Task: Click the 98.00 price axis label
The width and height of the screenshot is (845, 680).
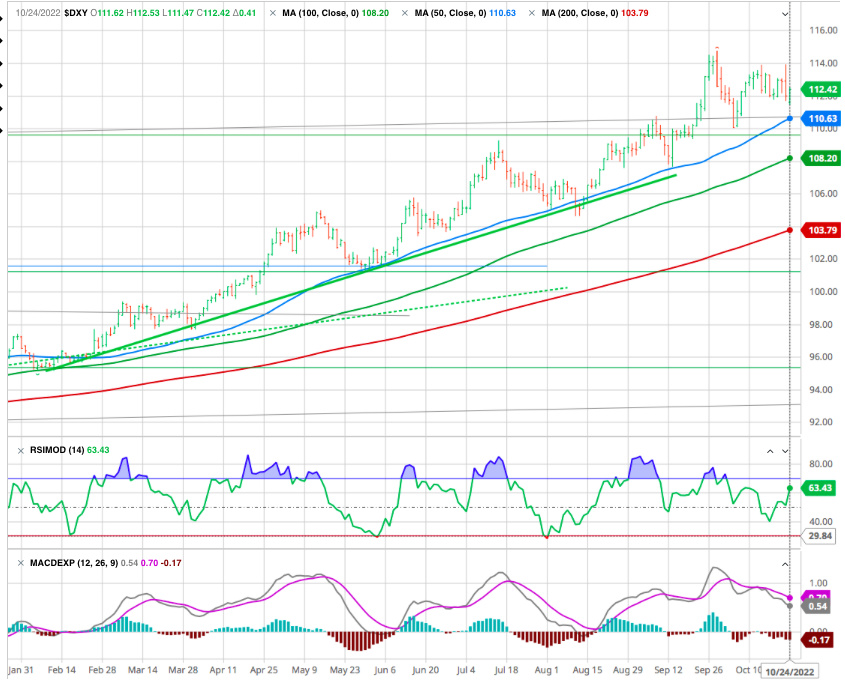Action: coord(823,325)
